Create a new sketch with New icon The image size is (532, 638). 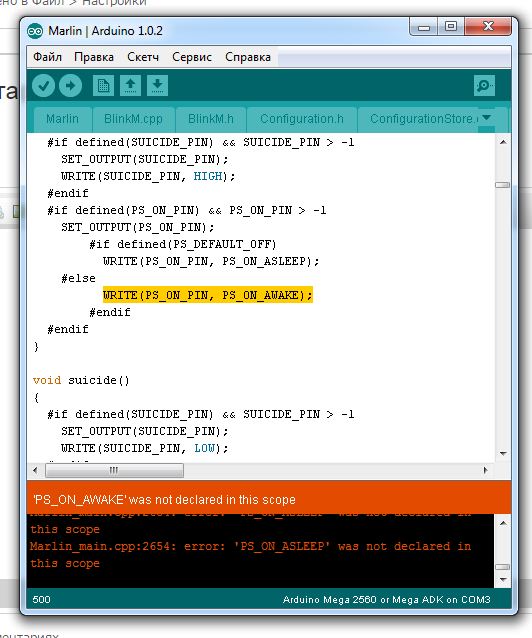(x=103, y=85)
